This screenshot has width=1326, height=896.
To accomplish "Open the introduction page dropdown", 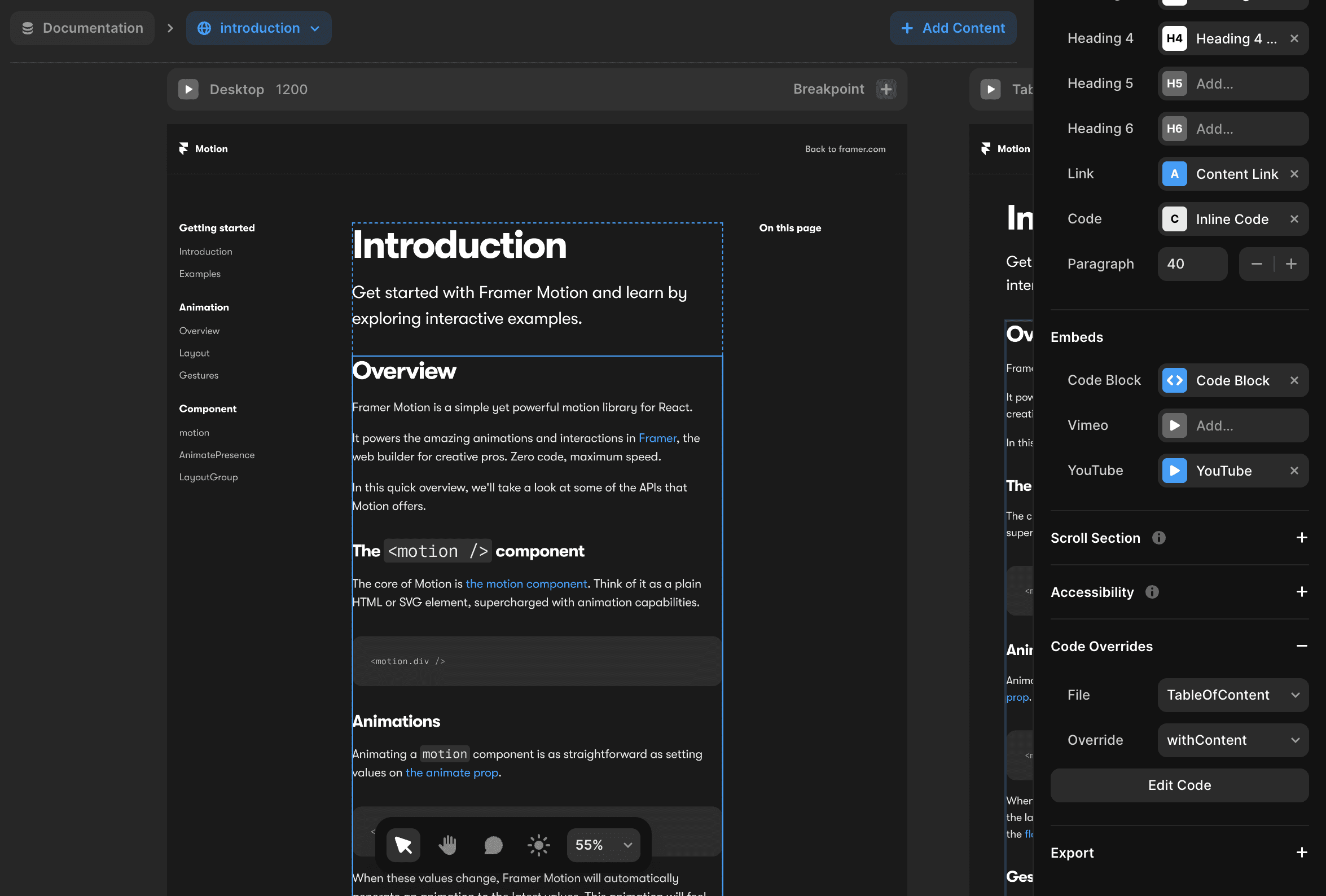I will click(x=316, y=28).
